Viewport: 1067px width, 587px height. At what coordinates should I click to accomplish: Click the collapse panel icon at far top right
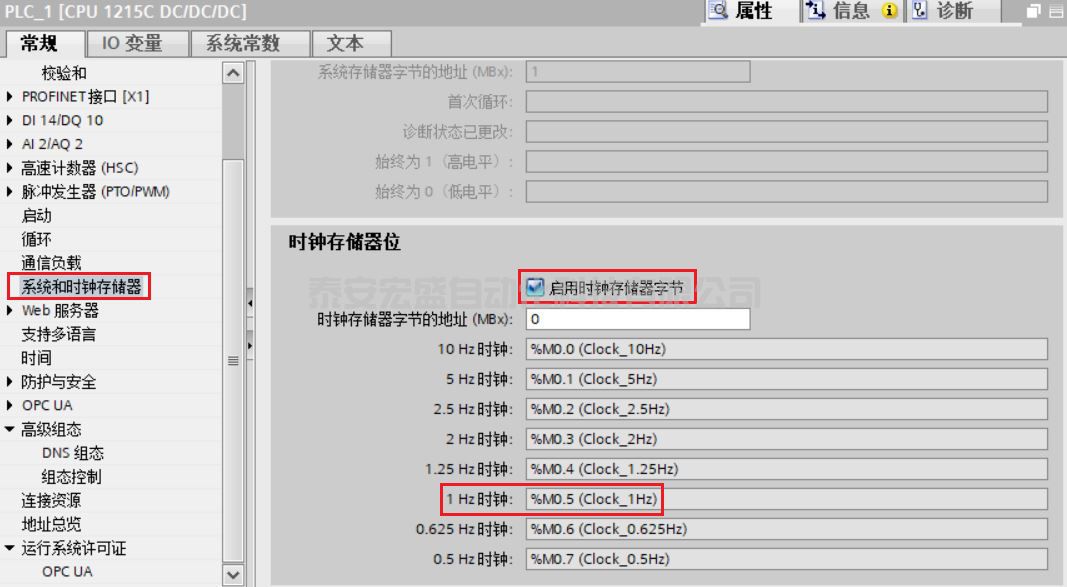coord(1055,12)
